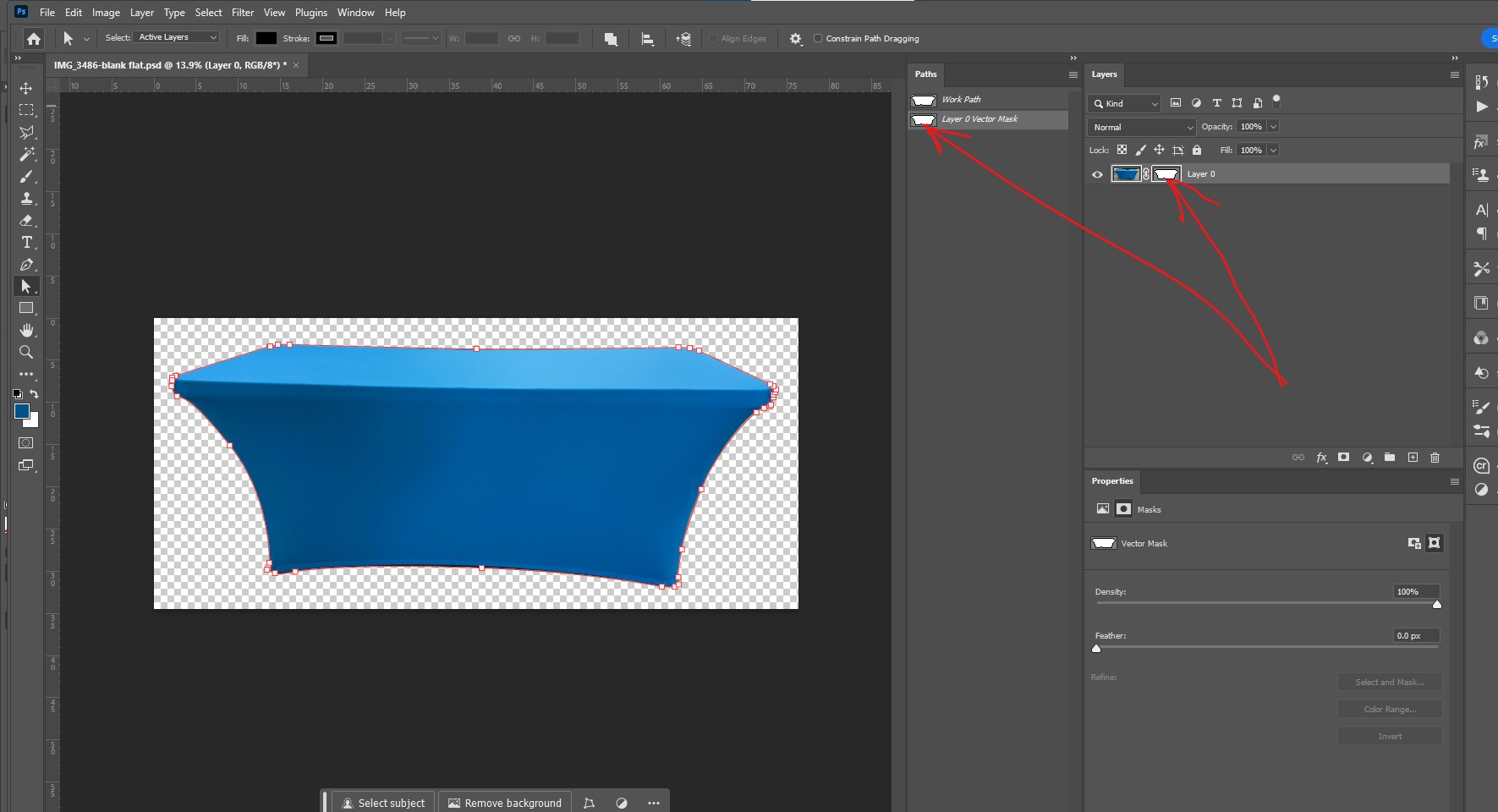
Task: Create a new layer
Action: click(1412, 458)
